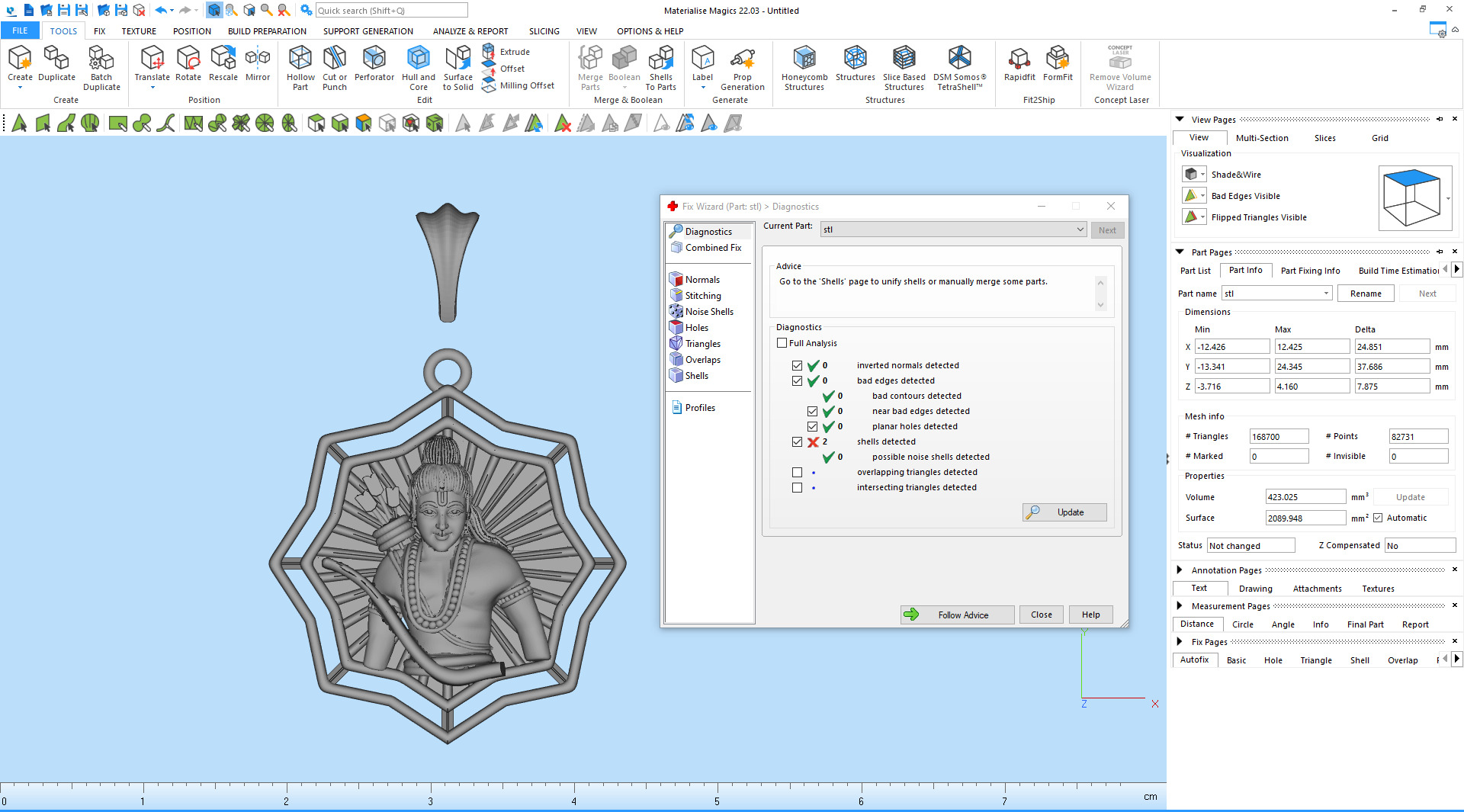Open Slice Based Structures
Image resolution: width=1464 pixels, height=812 pixels.
click(x=904, y=68)
